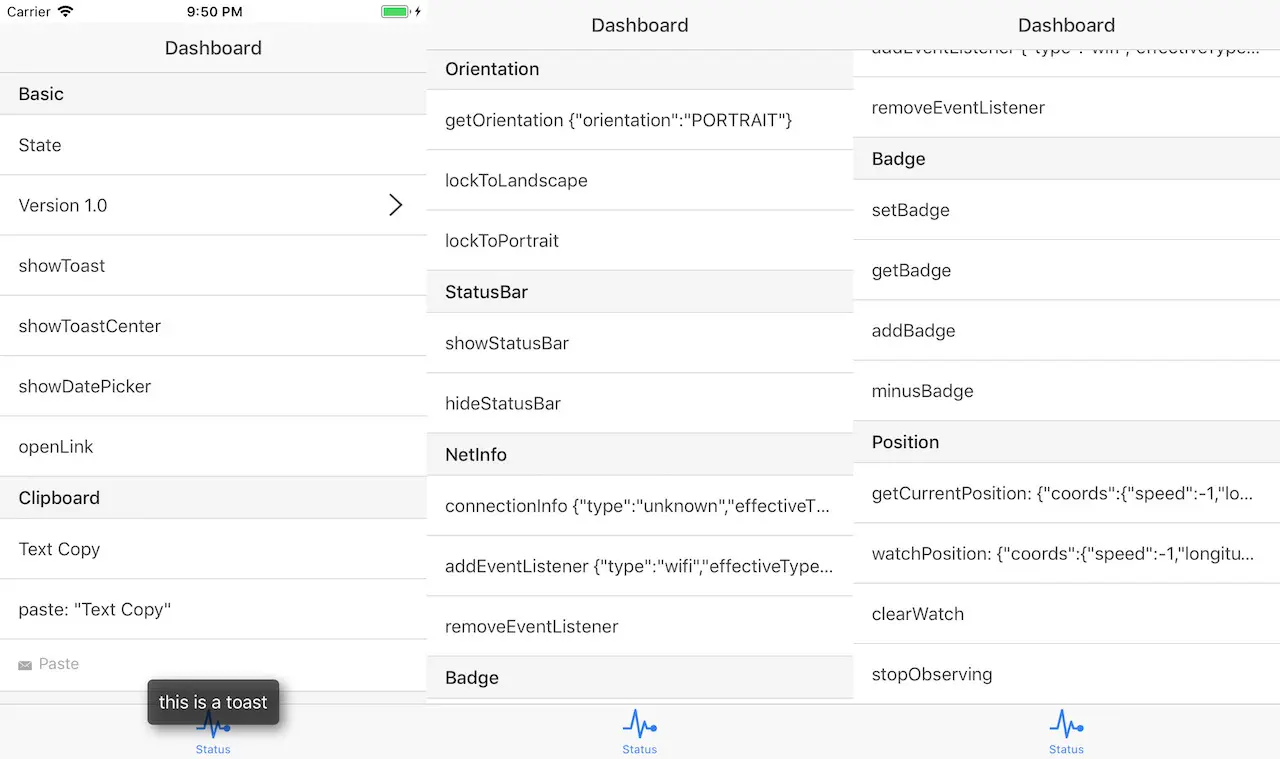Tap the State row
This screenshot has height=759, width=1280.
[213, 145]
